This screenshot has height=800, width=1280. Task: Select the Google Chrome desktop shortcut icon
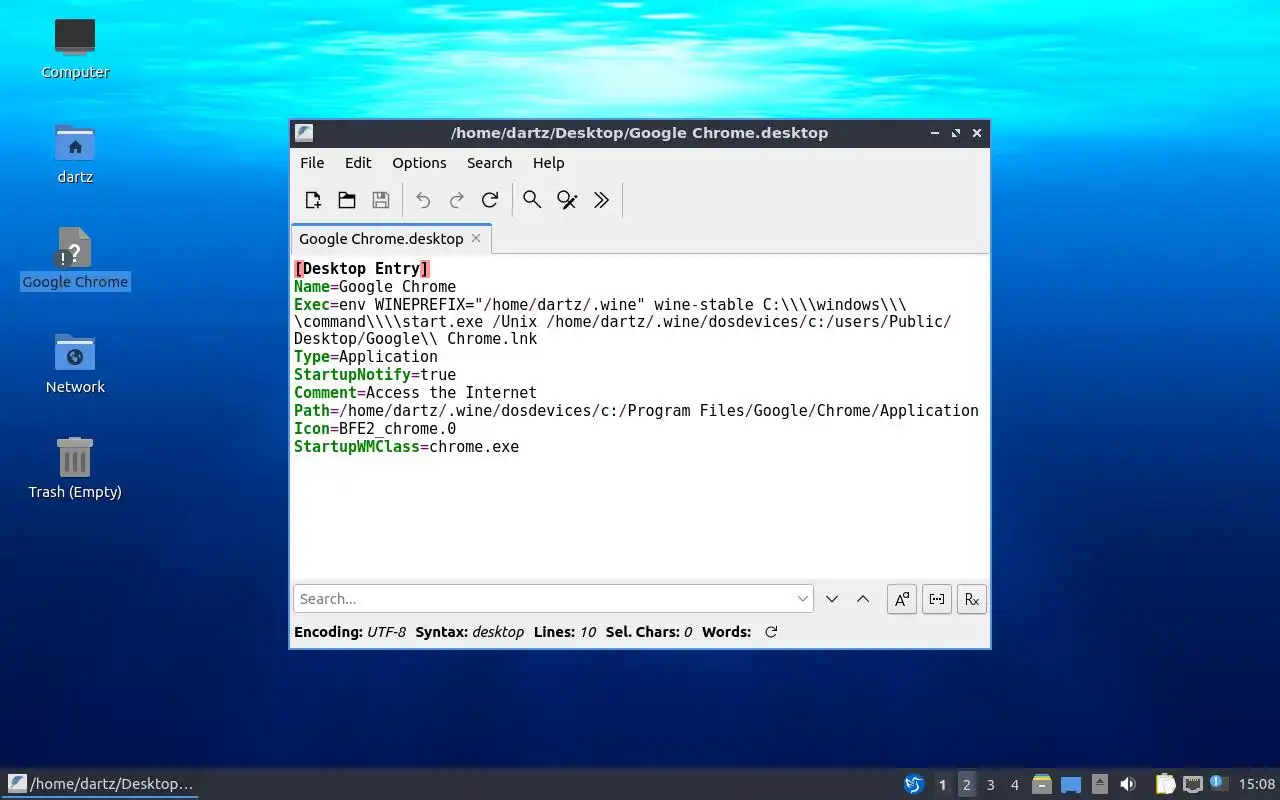click(75, 258)
